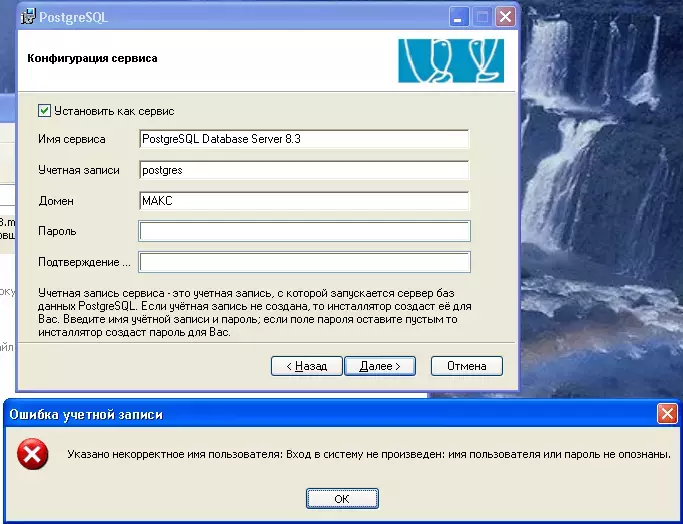Cancel installation with the Отмена button
The image size is (683, 524).
(x=467, y=366)
